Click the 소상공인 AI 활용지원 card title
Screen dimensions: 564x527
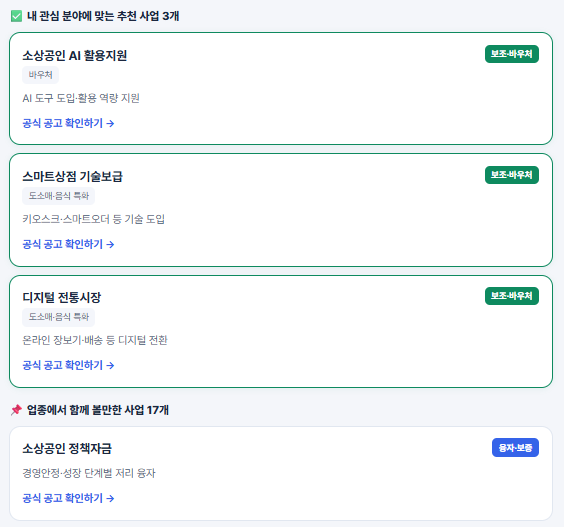[x=74, y=55]
